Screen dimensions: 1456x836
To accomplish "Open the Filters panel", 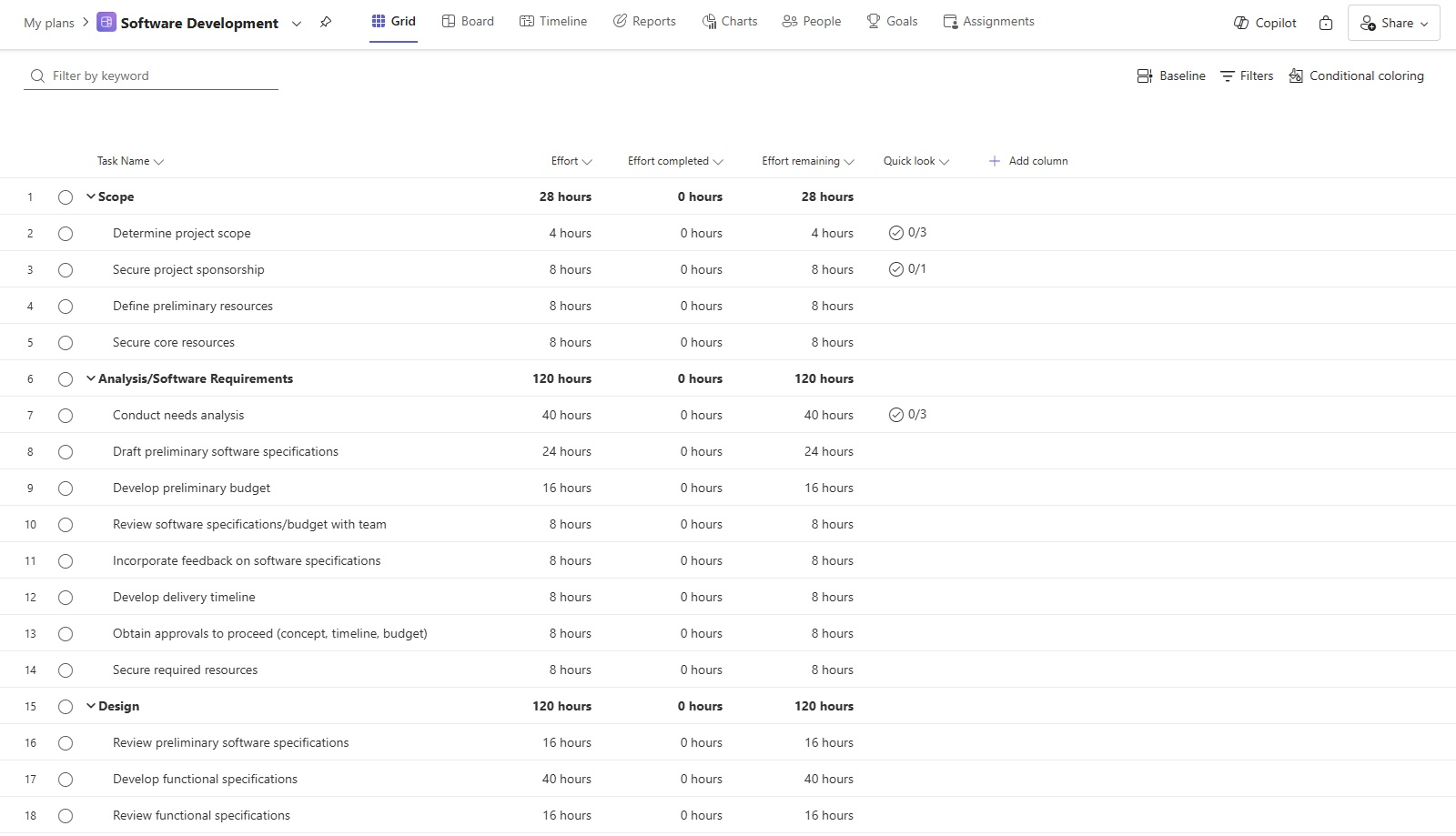I will [1247, 76].
